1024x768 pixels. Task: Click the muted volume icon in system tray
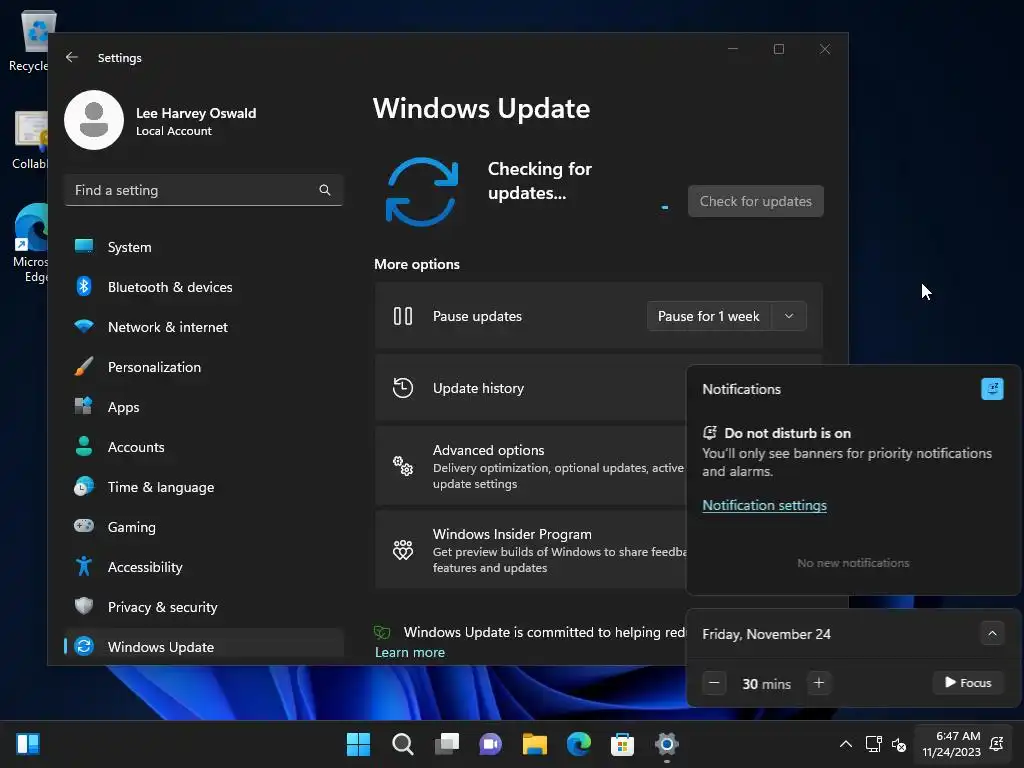[899, 744]
